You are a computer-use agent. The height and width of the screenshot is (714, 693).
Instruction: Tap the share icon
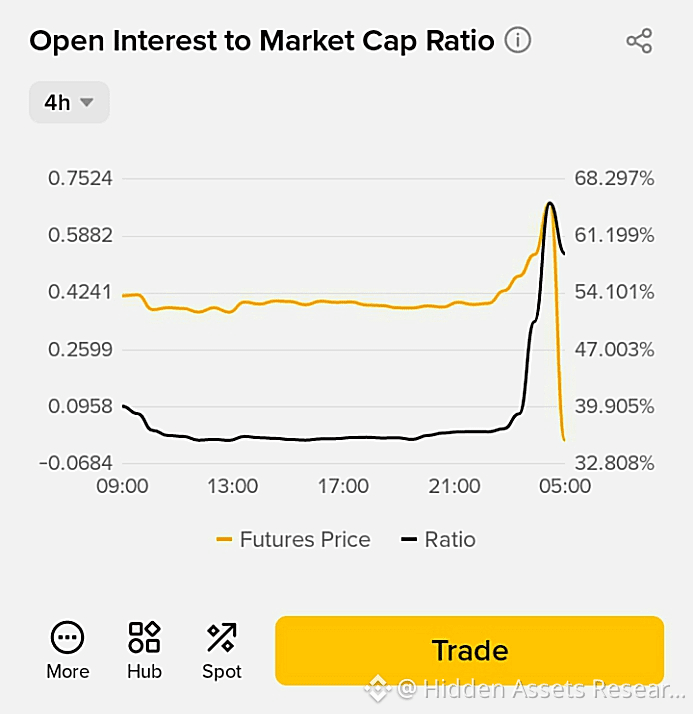point(639,41)
